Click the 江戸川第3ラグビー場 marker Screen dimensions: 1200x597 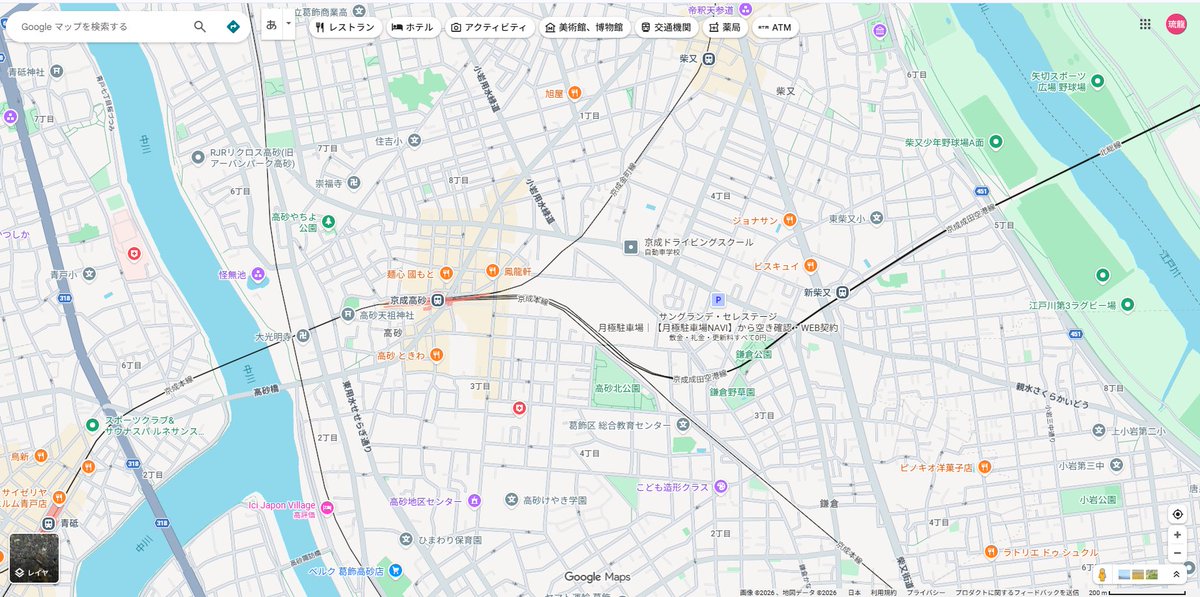tap(1126, 304)
